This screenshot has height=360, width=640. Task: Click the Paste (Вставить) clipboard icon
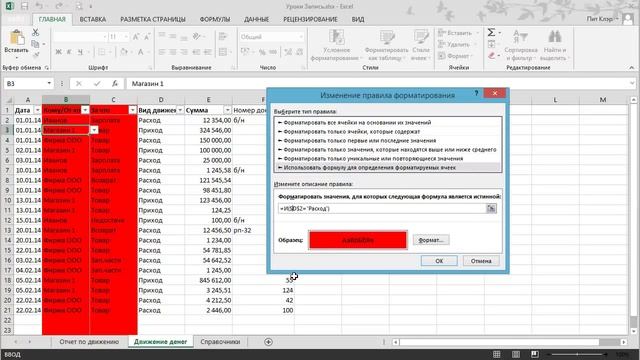point(16,38)
